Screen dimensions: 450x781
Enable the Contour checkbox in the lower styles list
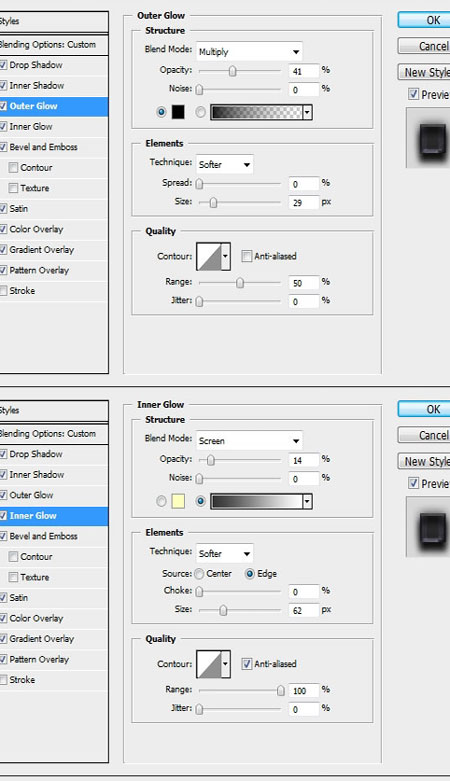click(13, 556)
